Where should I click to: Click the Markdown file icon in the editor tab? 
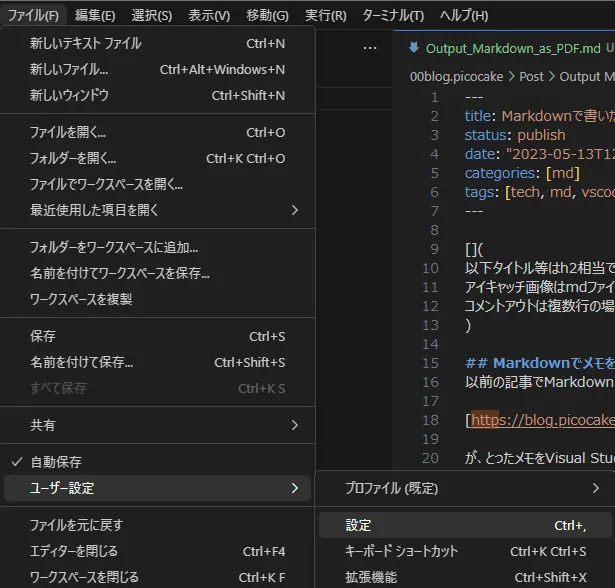(x=413, y=48)
